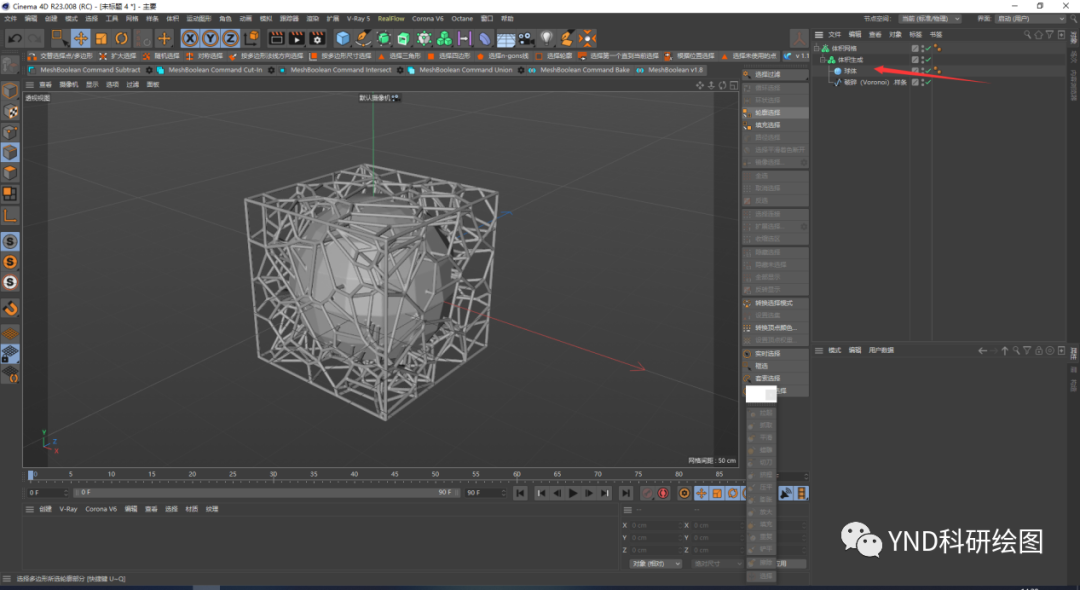Click the Light bulb icon
The image size is (1080, 590).
(547, 39)
